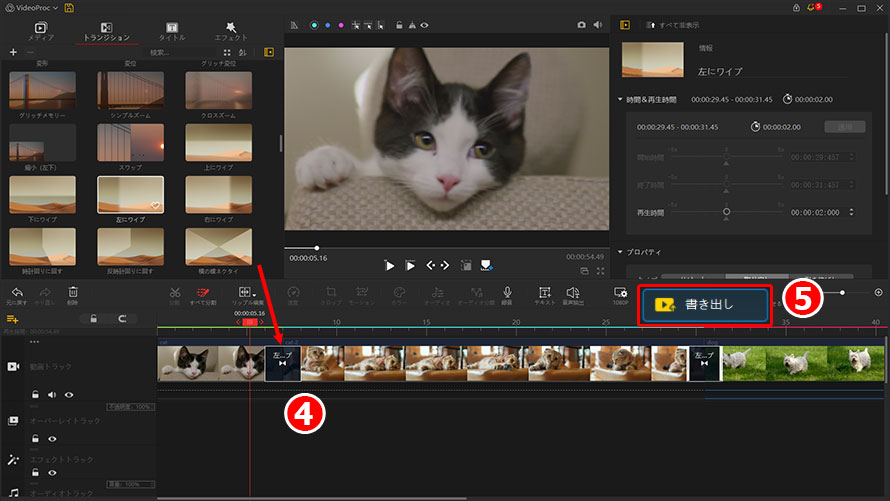
Task: Switch to the トランジション tab
Action: pos(107,31)
